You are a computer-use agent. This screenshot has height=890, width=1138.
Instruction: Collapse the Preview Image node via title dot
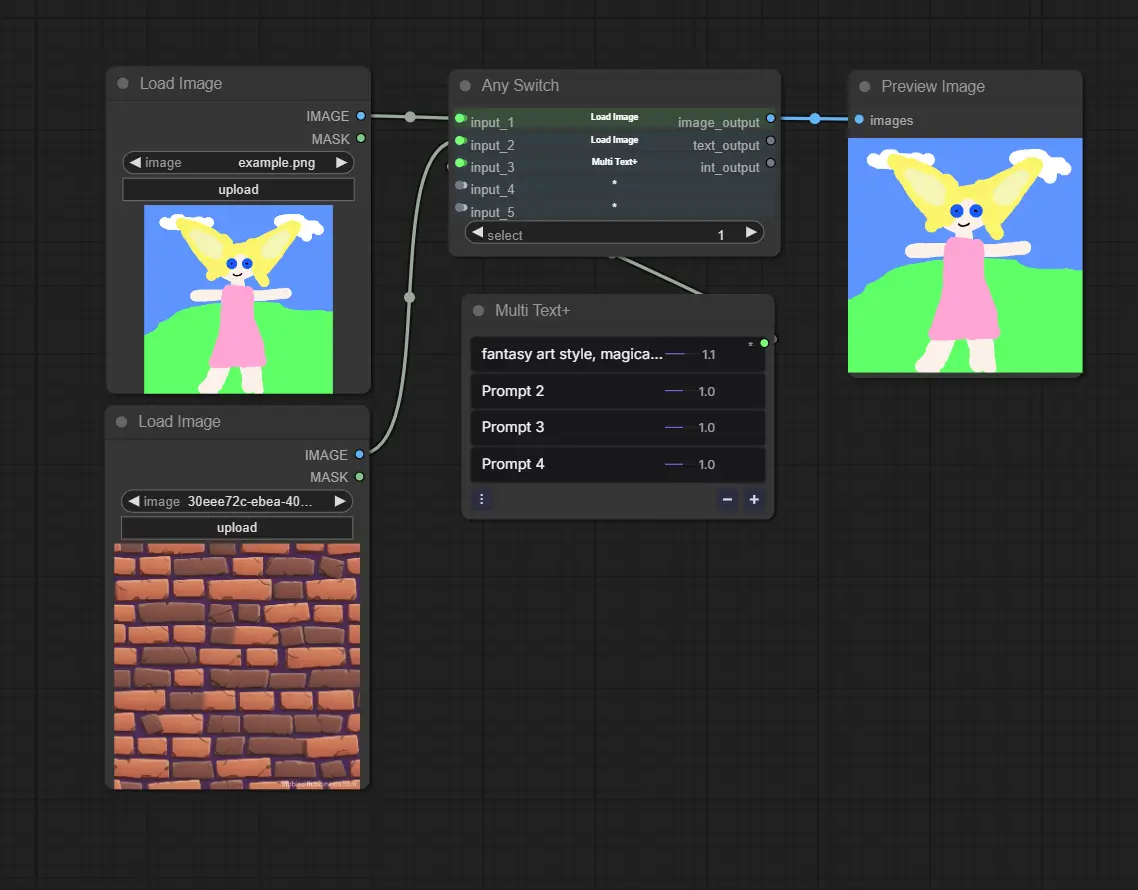pyautogui.click(x=865, y=87)
